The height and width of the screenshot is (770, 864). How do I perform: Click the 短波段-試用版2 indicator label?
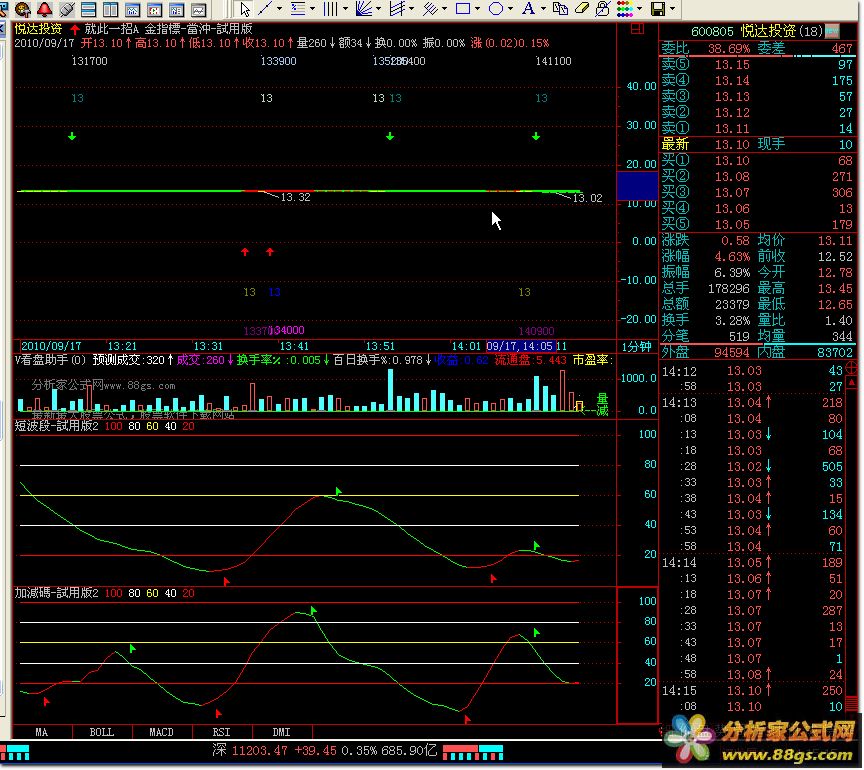(x=57, y=427)
